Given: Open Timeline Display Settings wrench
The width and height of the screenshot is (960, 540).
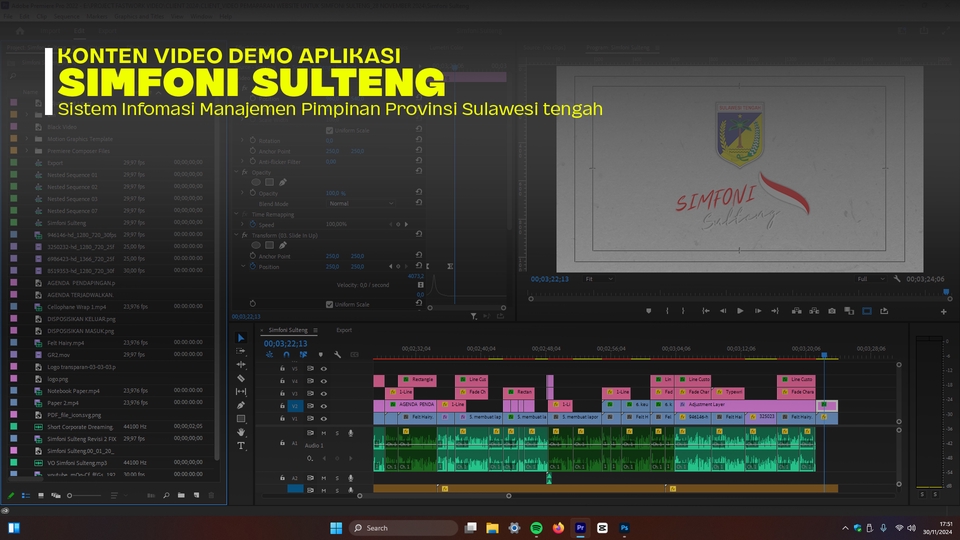Looking at the screenshot, I should pos(337,354).
